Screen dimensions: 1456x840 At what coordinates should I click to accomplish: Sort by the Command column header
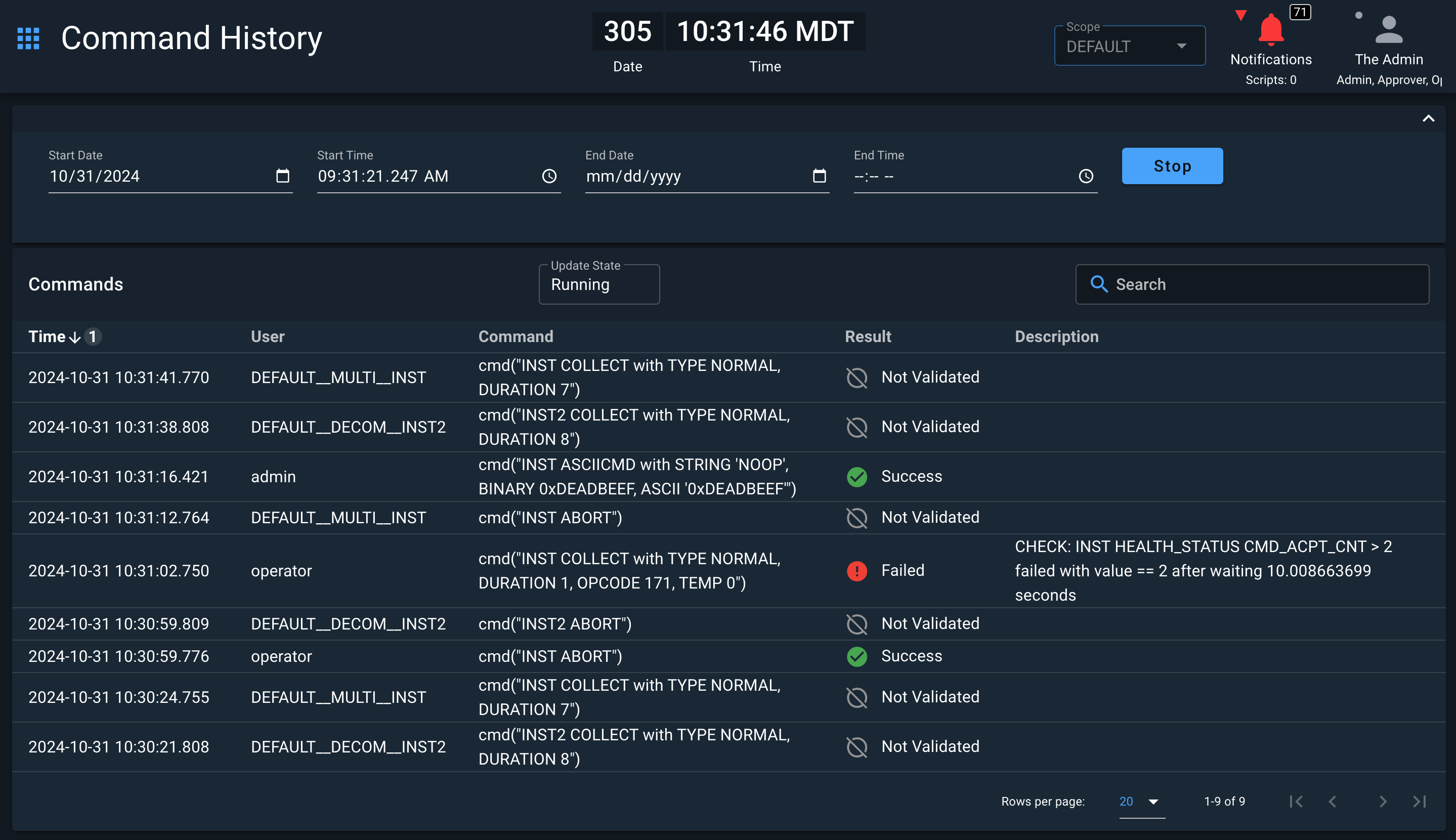click(516, 337)
